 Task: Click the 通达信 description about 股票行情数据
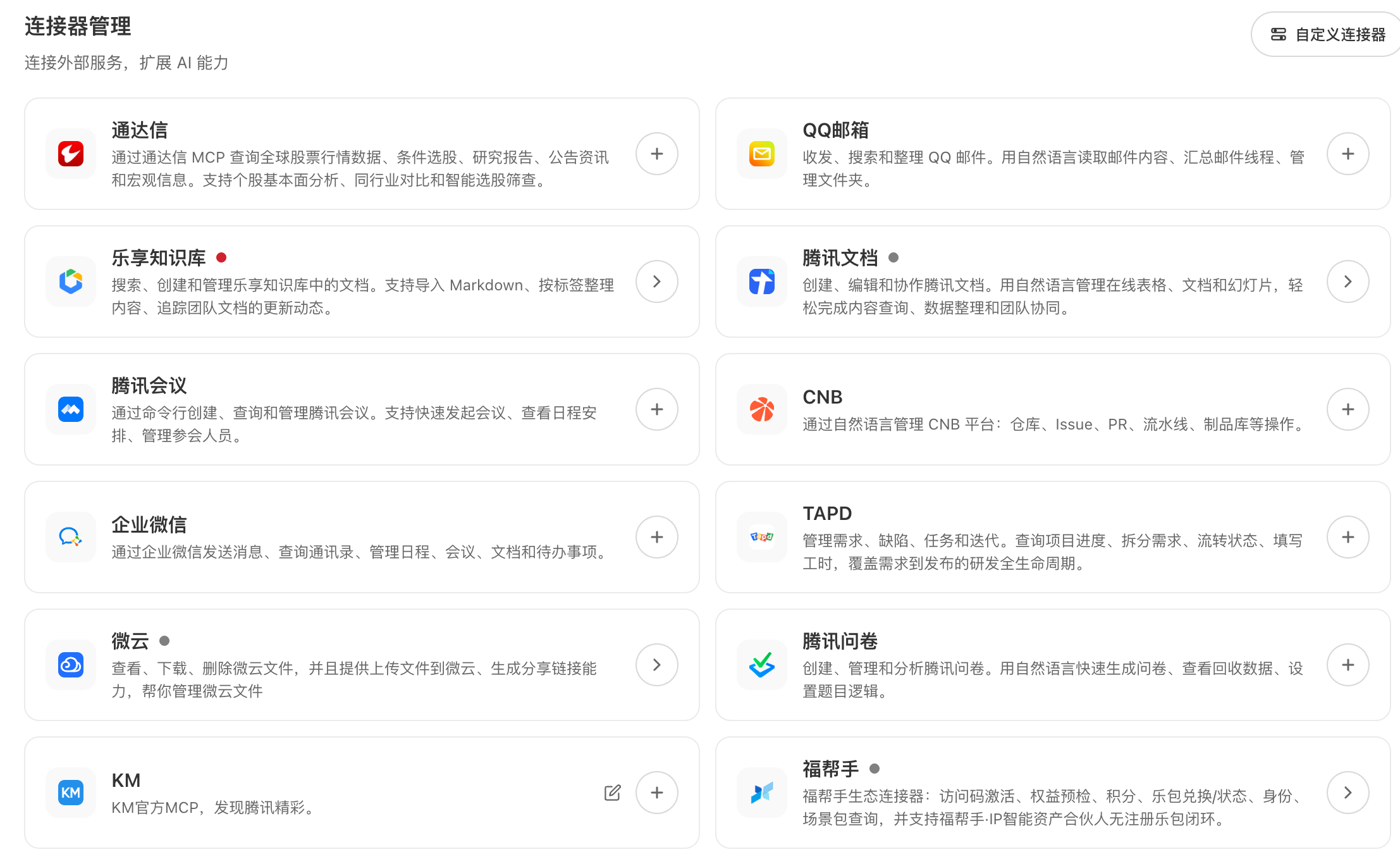point(360,169)
